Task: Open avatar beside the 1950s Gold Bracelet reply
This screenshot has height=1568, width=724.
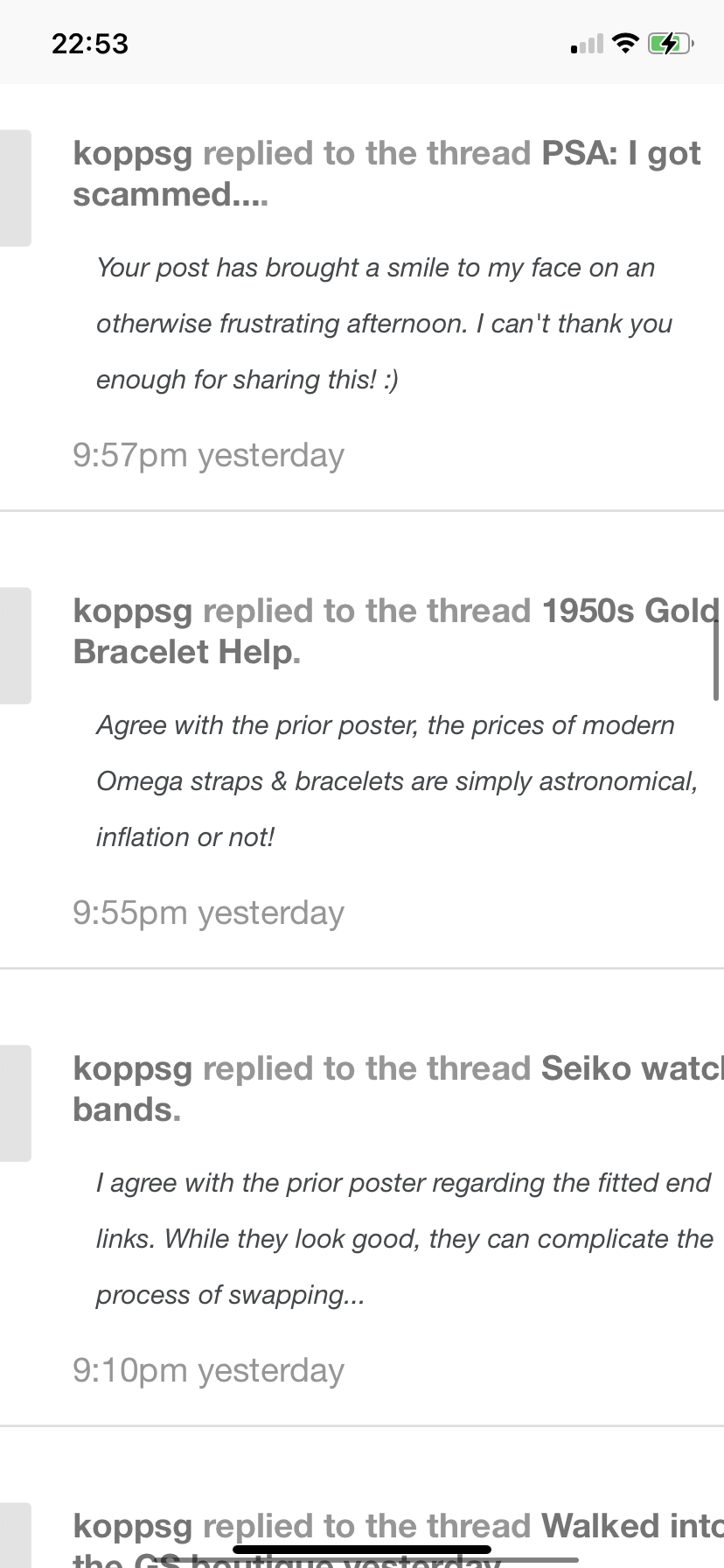Action: [x=14, y=646]
